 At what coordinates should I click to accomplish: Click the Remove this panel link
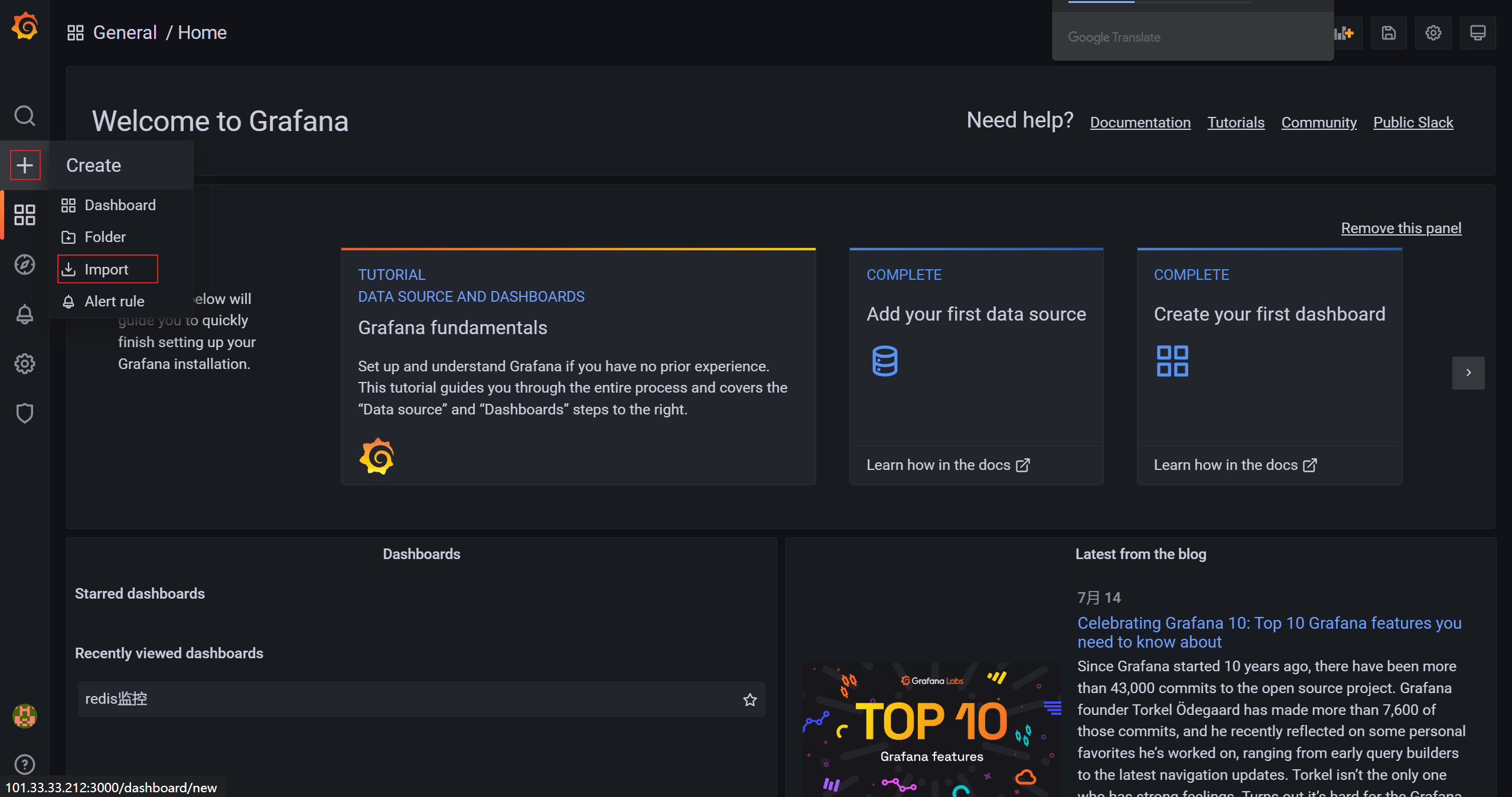[1401, 228]
